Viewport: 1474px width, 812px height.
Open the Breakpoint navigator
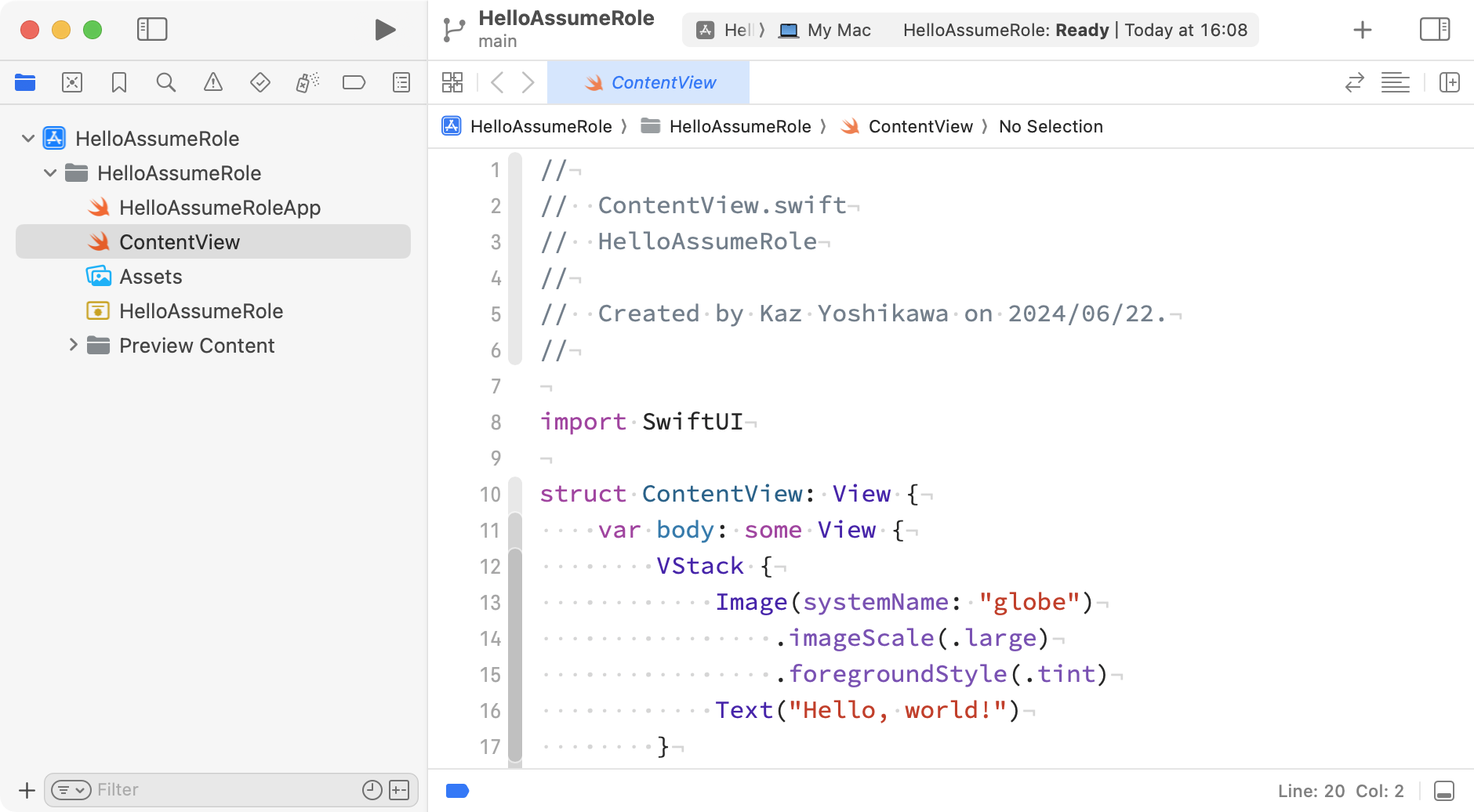click(x=354, y=82)
